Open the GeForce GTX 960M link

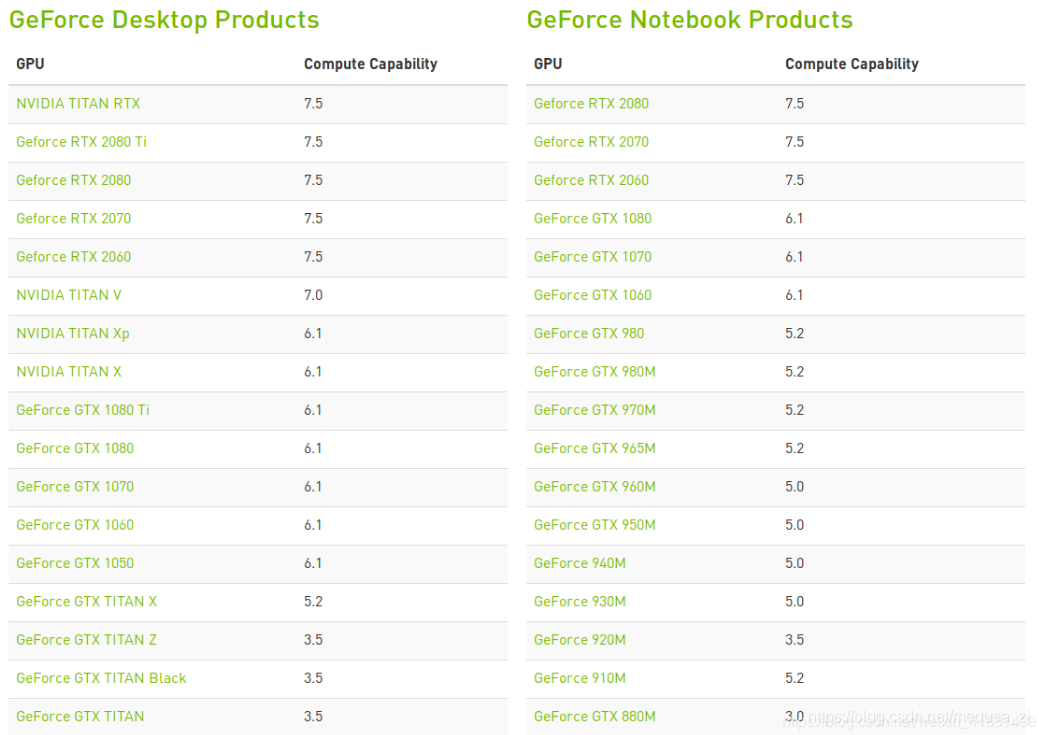pyautogui.click(x=595, y=487)
